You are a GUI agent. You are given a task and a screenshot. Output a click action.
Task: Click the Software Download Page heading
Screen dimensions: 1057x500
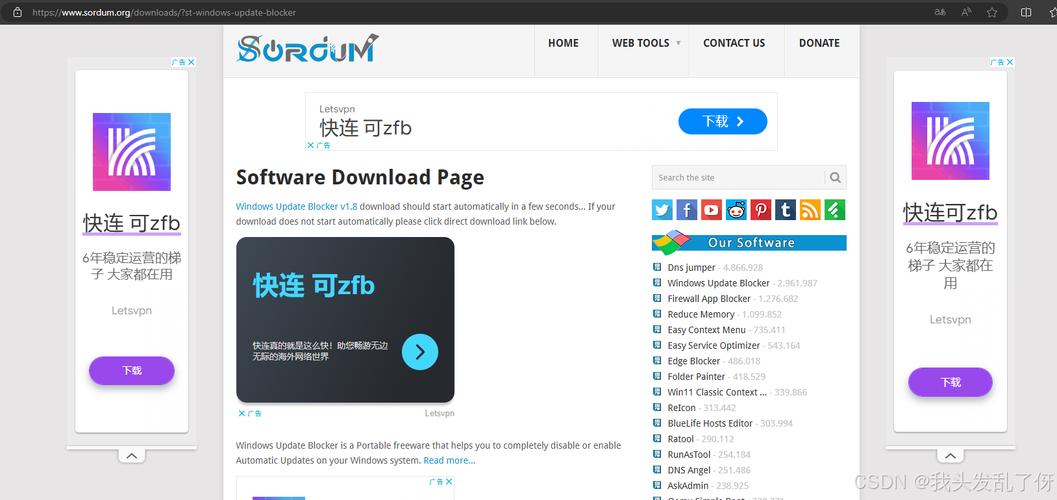pos(360,177)
